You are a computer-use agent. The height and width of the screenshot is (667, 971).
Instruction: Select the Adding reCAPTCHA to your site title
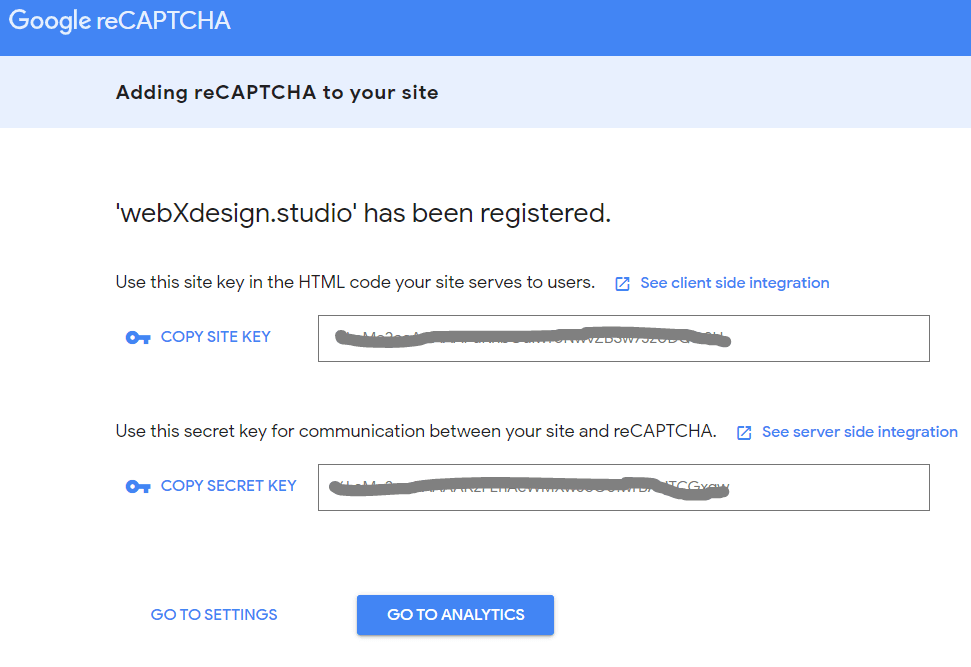coord(277,92)
